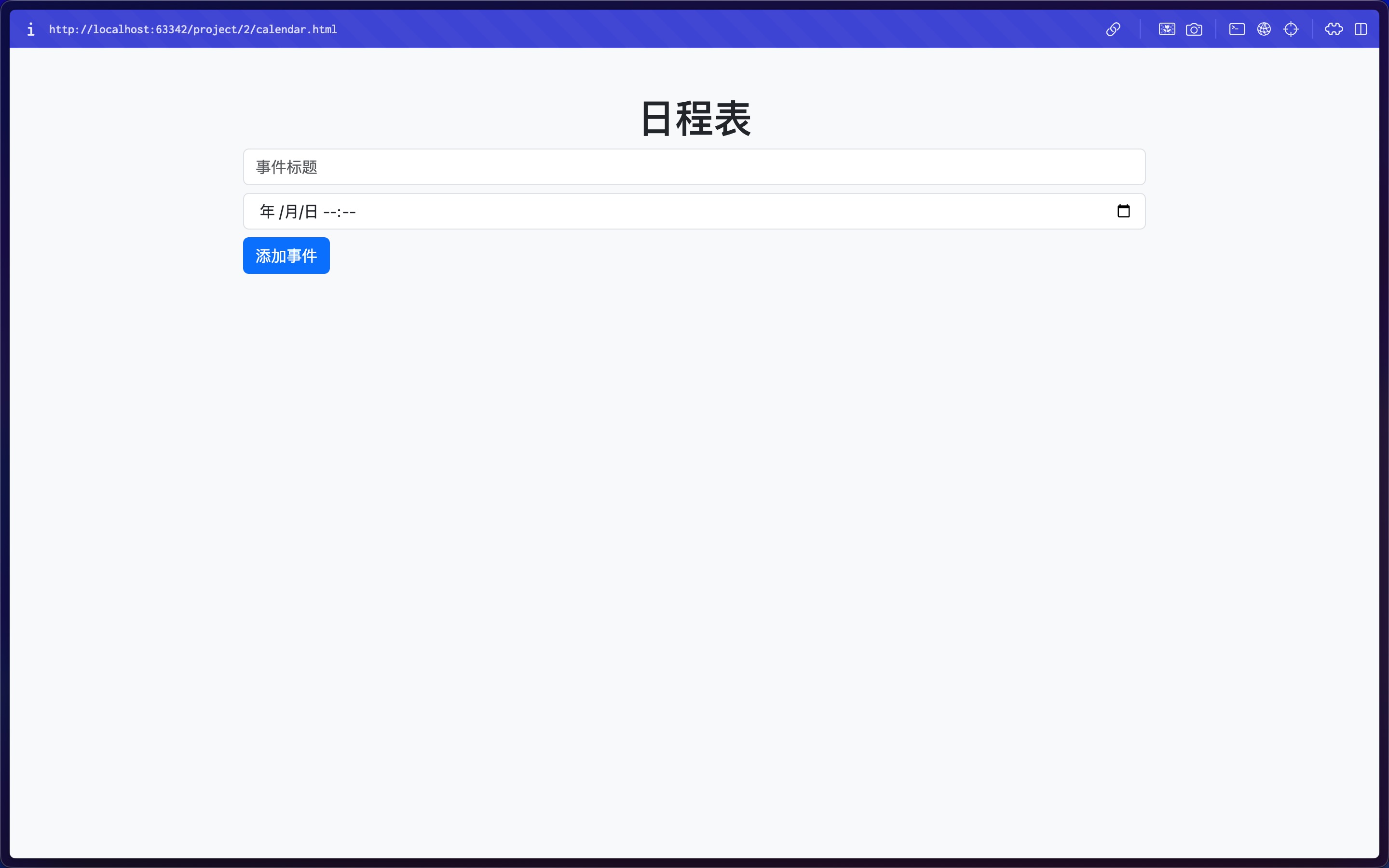Open the terminal console icon
The image size is (1389, 868).
tap(1237, 29)
